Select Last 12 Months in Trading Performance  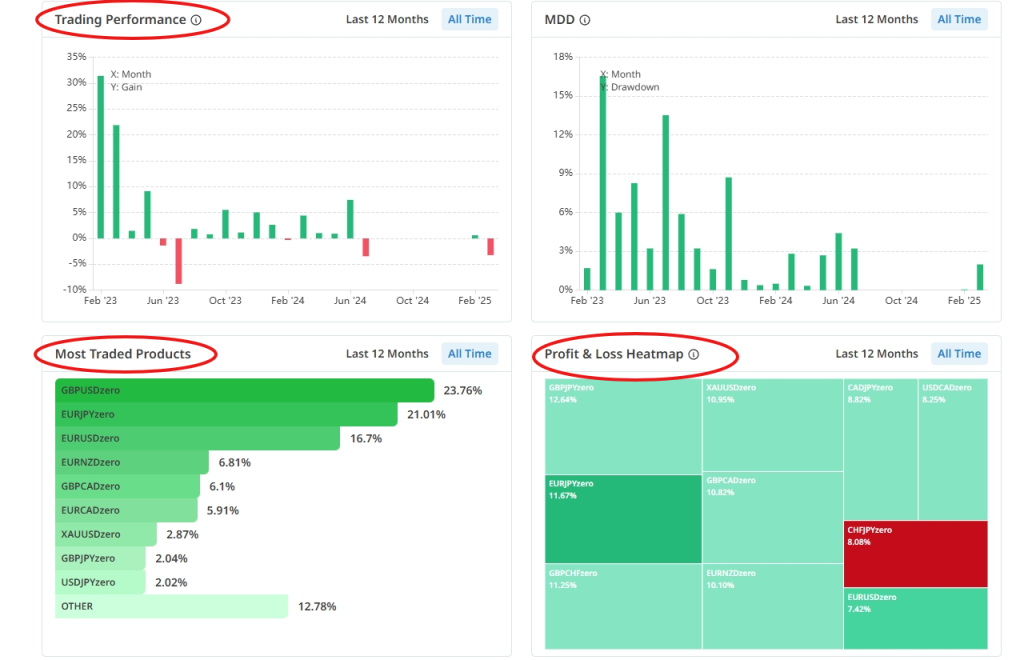(x=387, y=19)
